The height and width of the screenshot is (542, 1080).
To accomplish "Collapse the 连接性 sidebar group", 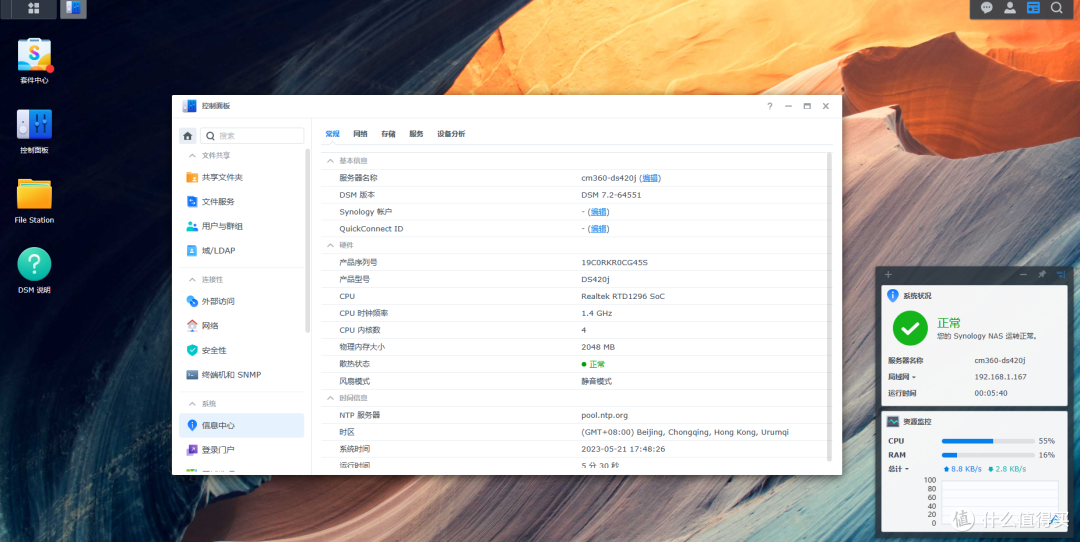I will pos(192,280).
